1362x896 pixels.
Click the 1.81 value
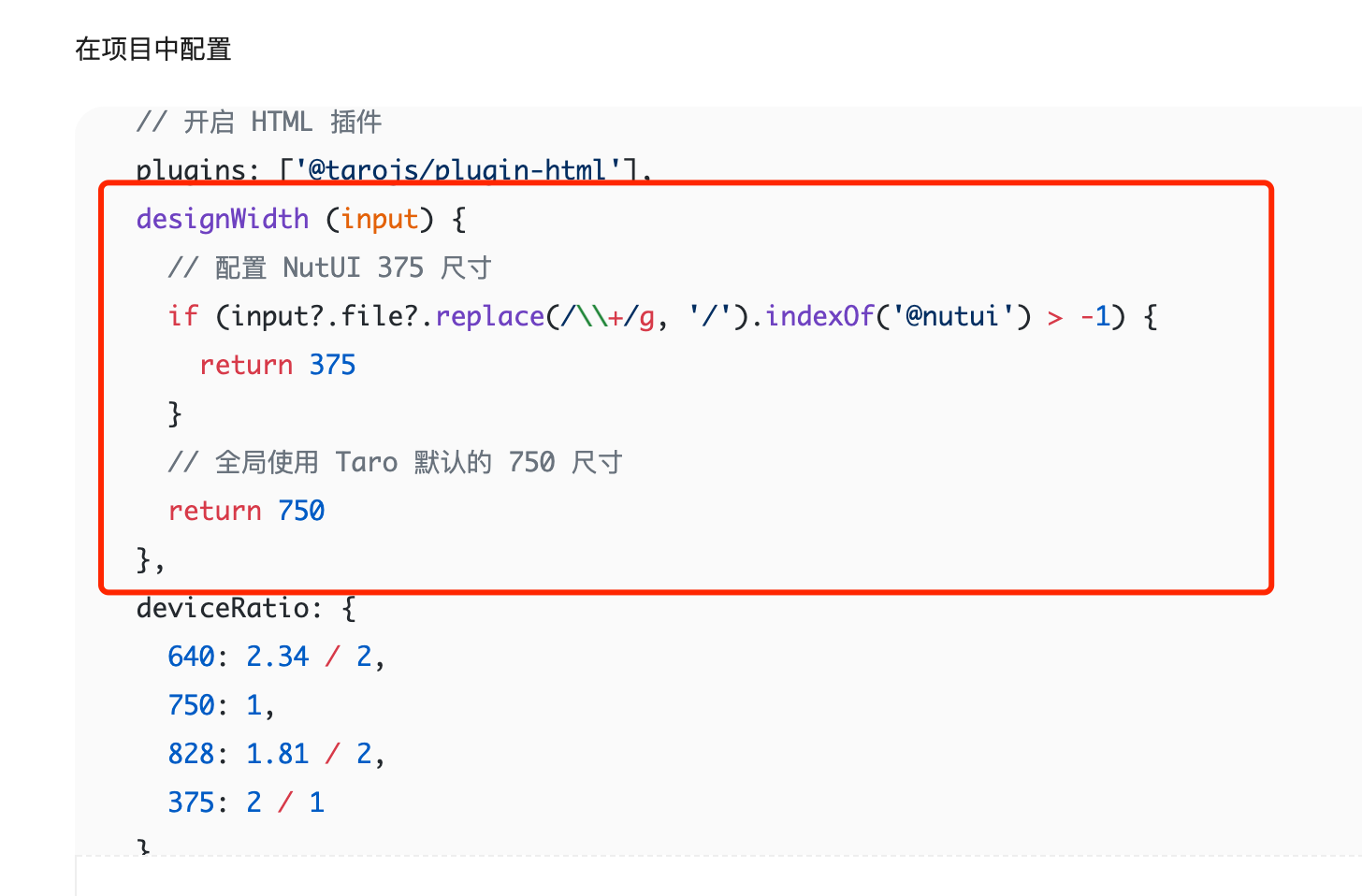[x=278, y=754]
